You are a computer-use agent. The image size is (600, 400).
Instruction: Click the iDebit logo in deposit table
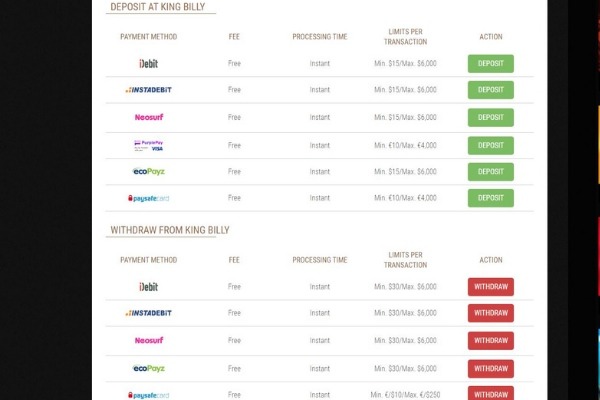(148, 64)
